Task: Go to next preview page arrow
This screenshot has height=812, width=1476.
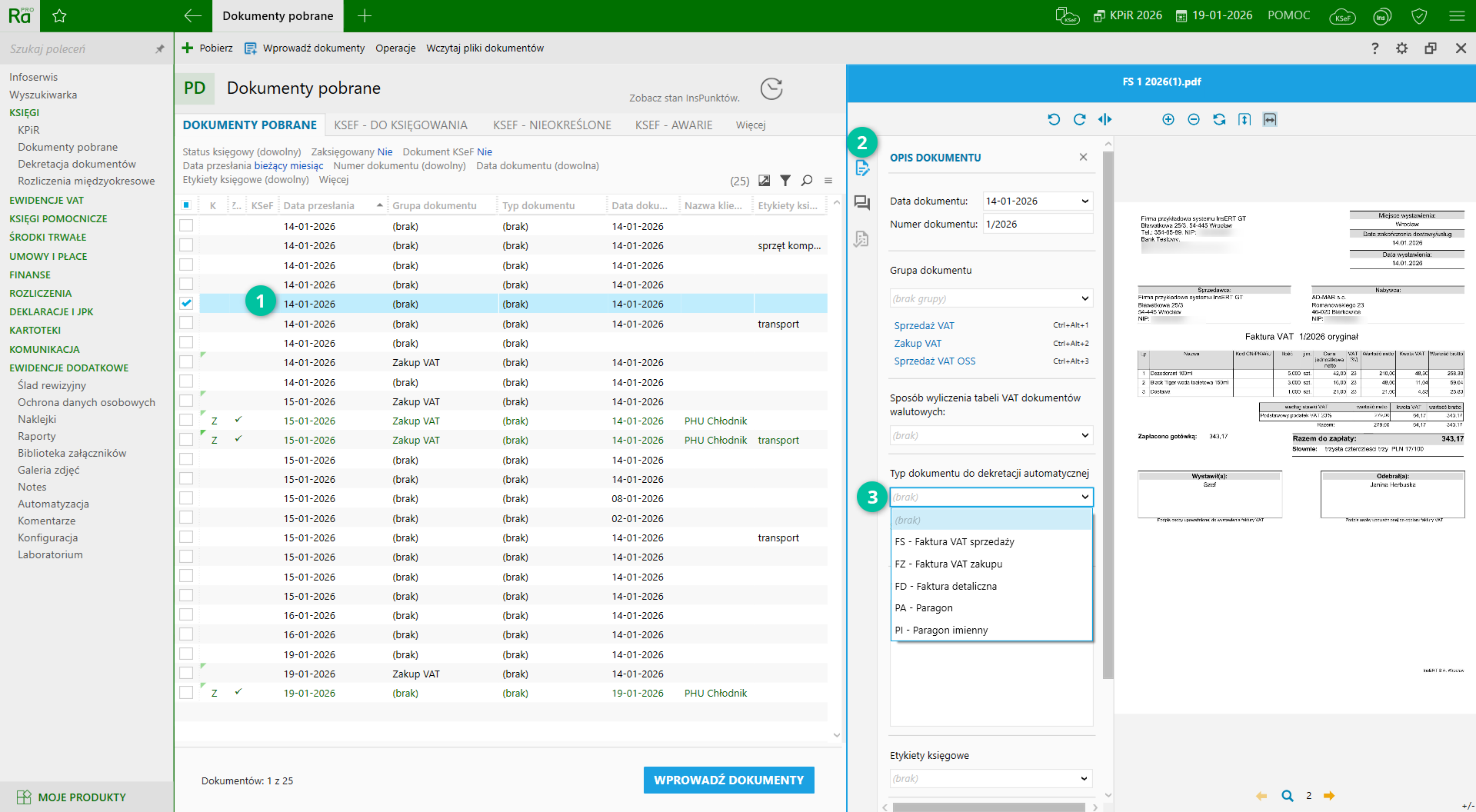Action: 1328,796
